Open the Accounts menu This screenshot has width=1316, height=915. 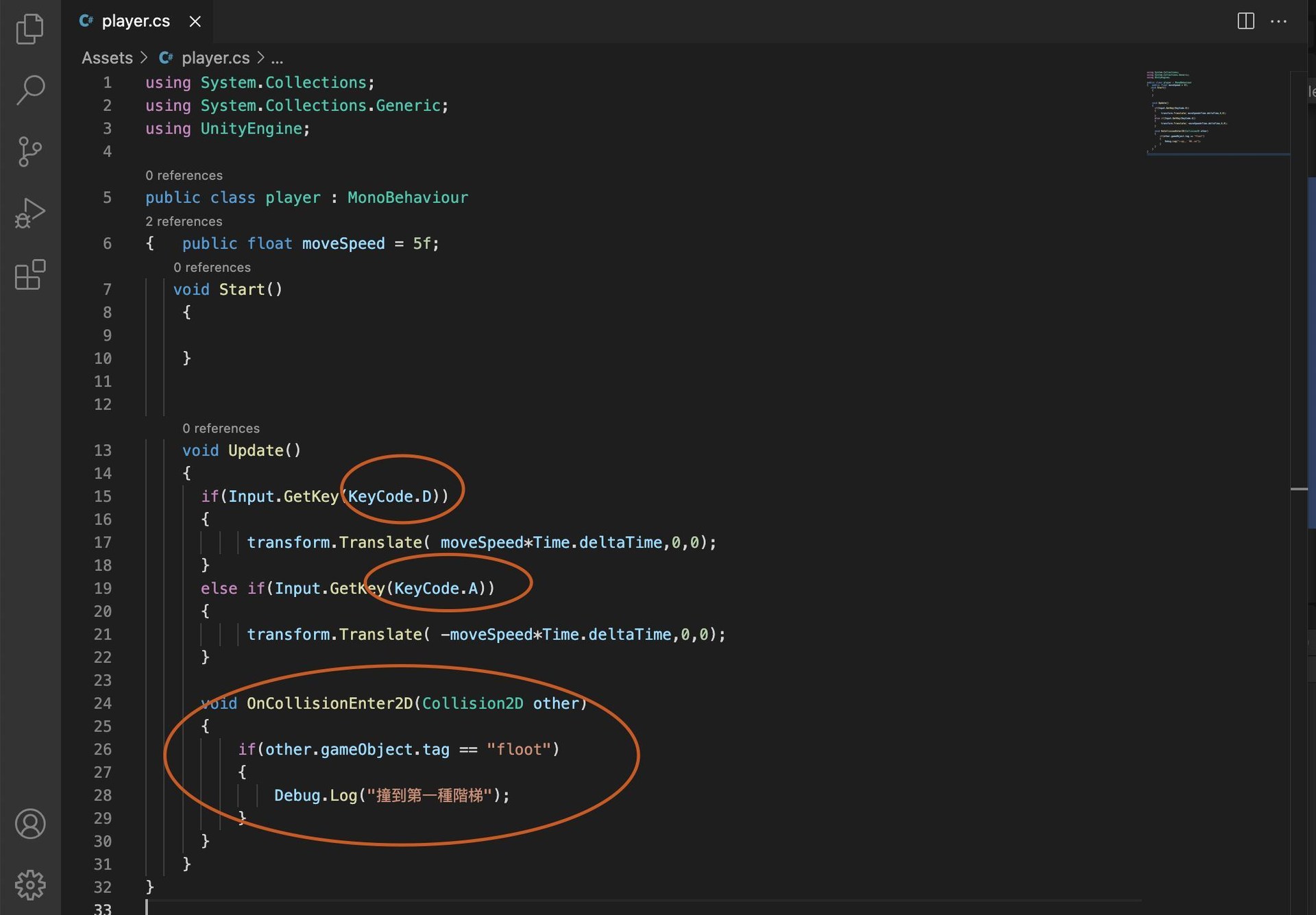(30, 823)
